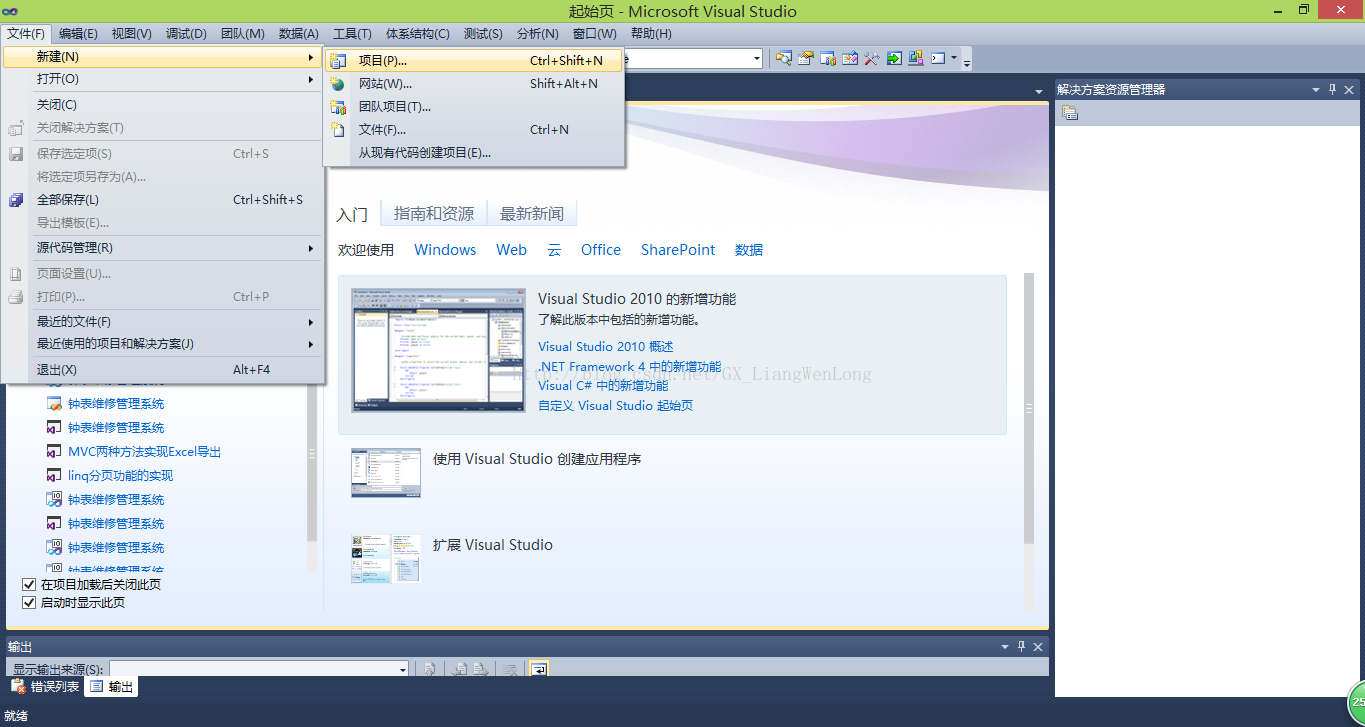Open the Properties window toolbar icon
The height and width of the screenshot is (727, 1365).
pos(805,58)
